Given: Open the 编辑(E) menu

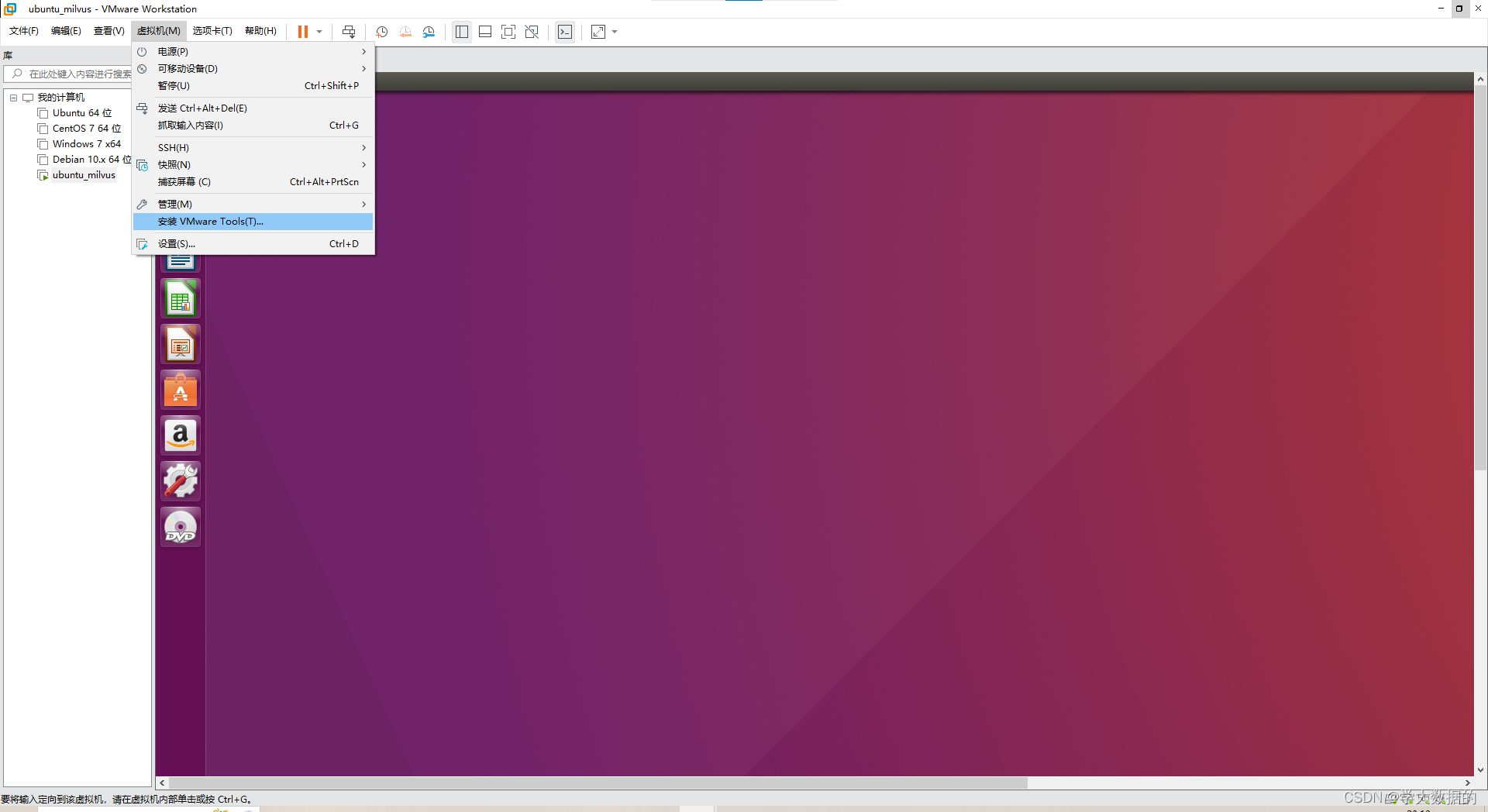Looking at the screenshot, I should click(x=66, y=31).
